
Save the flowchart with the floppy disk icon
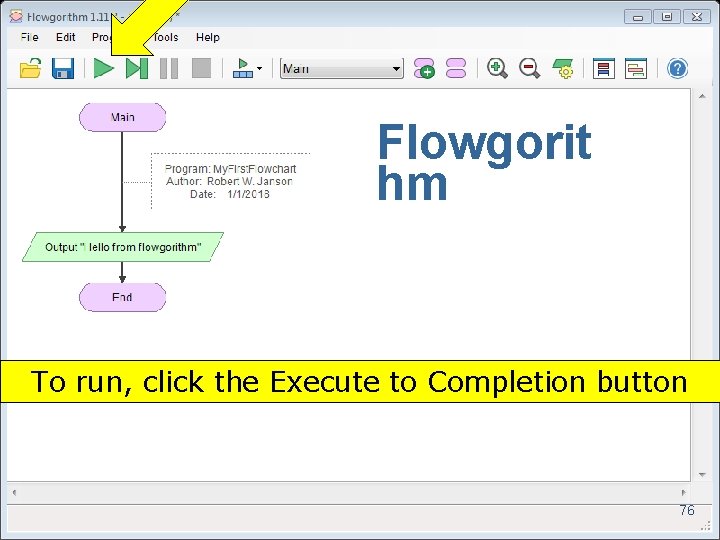63,69
